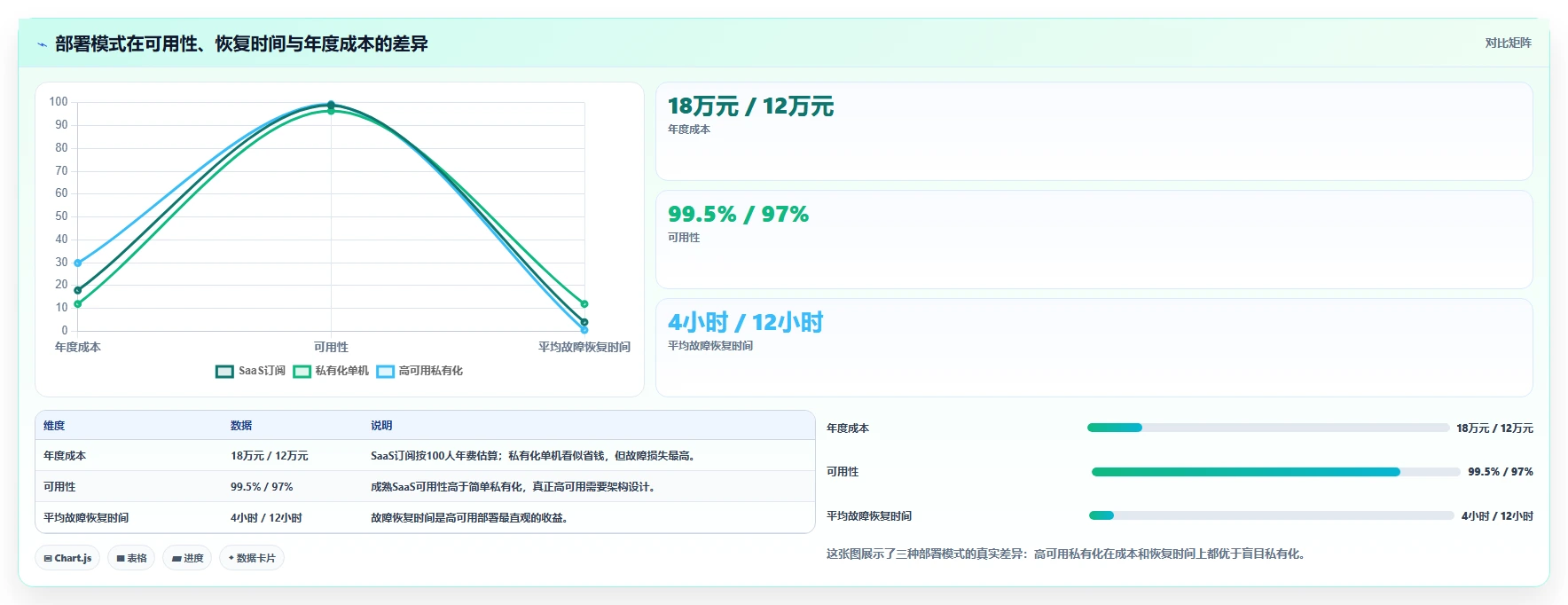
Task: Click the header icon beside the title
Action: point(42,44)
